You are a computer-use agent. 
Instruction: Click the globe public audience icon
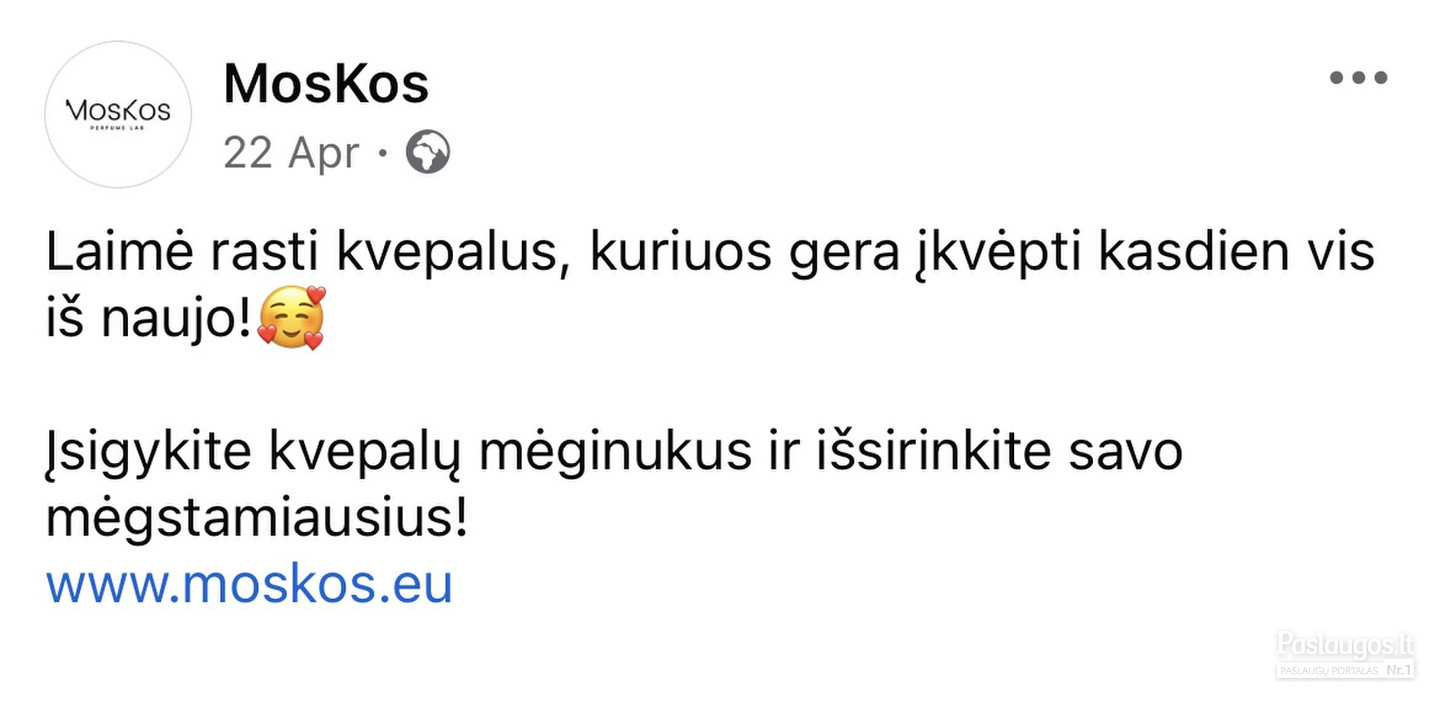[428, 153]
